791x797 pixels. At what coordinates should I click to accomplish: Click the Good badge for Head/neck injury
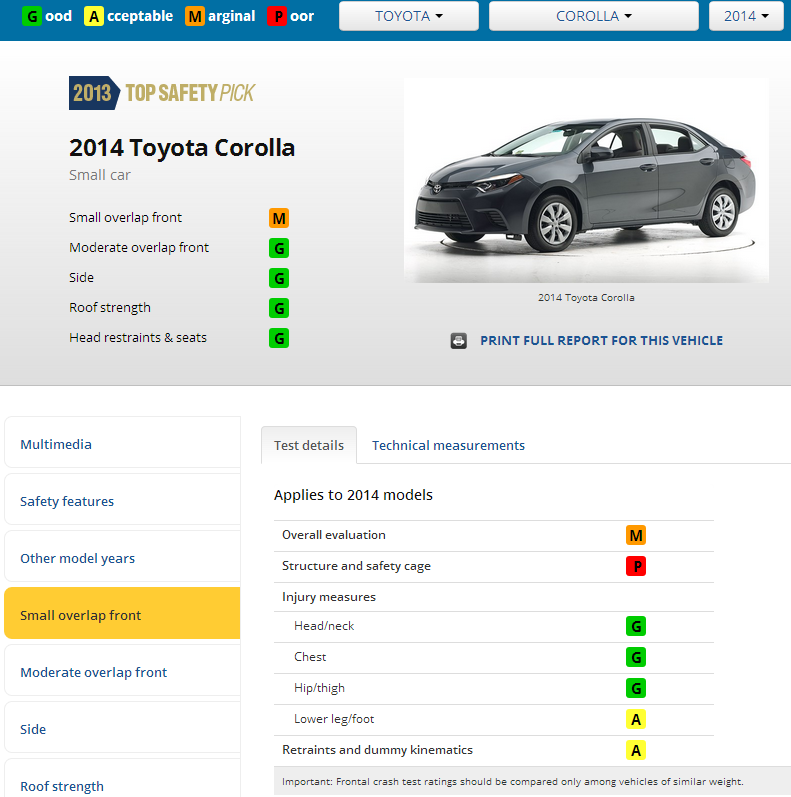(x=636, y=626)
